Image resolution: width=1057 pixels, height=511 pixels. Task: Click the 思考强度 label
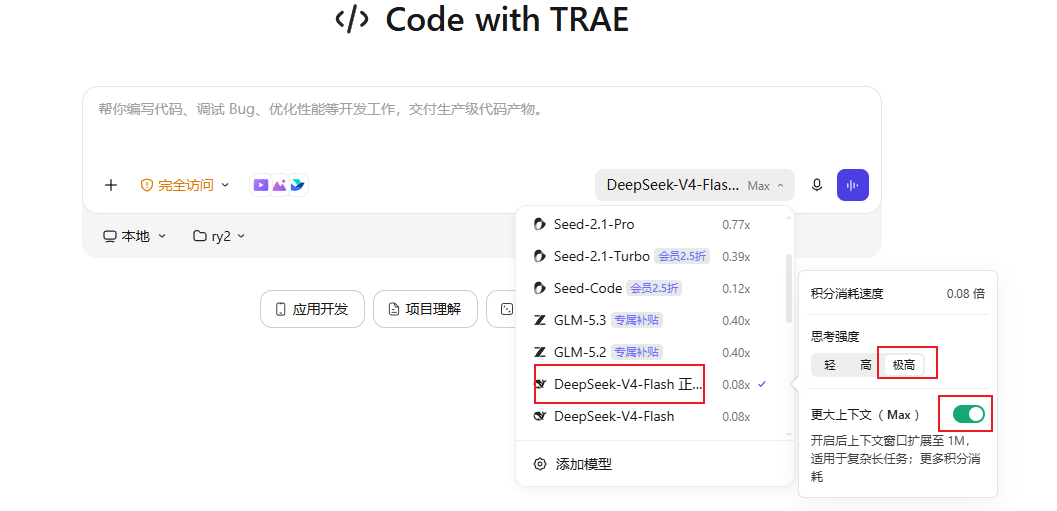(x=835, y=336)
